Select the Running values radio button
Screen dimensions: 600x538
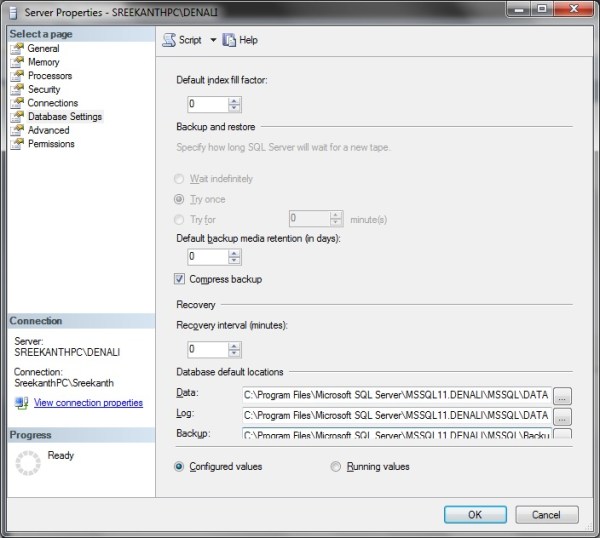pos(336,466)
